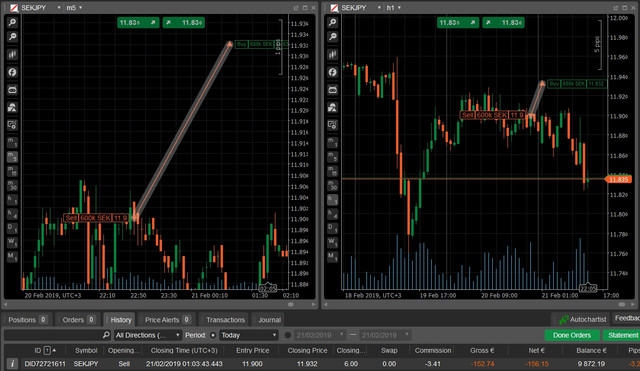640x371 pixels.
Task: Open the Journal tab
Action: [269, 320]
